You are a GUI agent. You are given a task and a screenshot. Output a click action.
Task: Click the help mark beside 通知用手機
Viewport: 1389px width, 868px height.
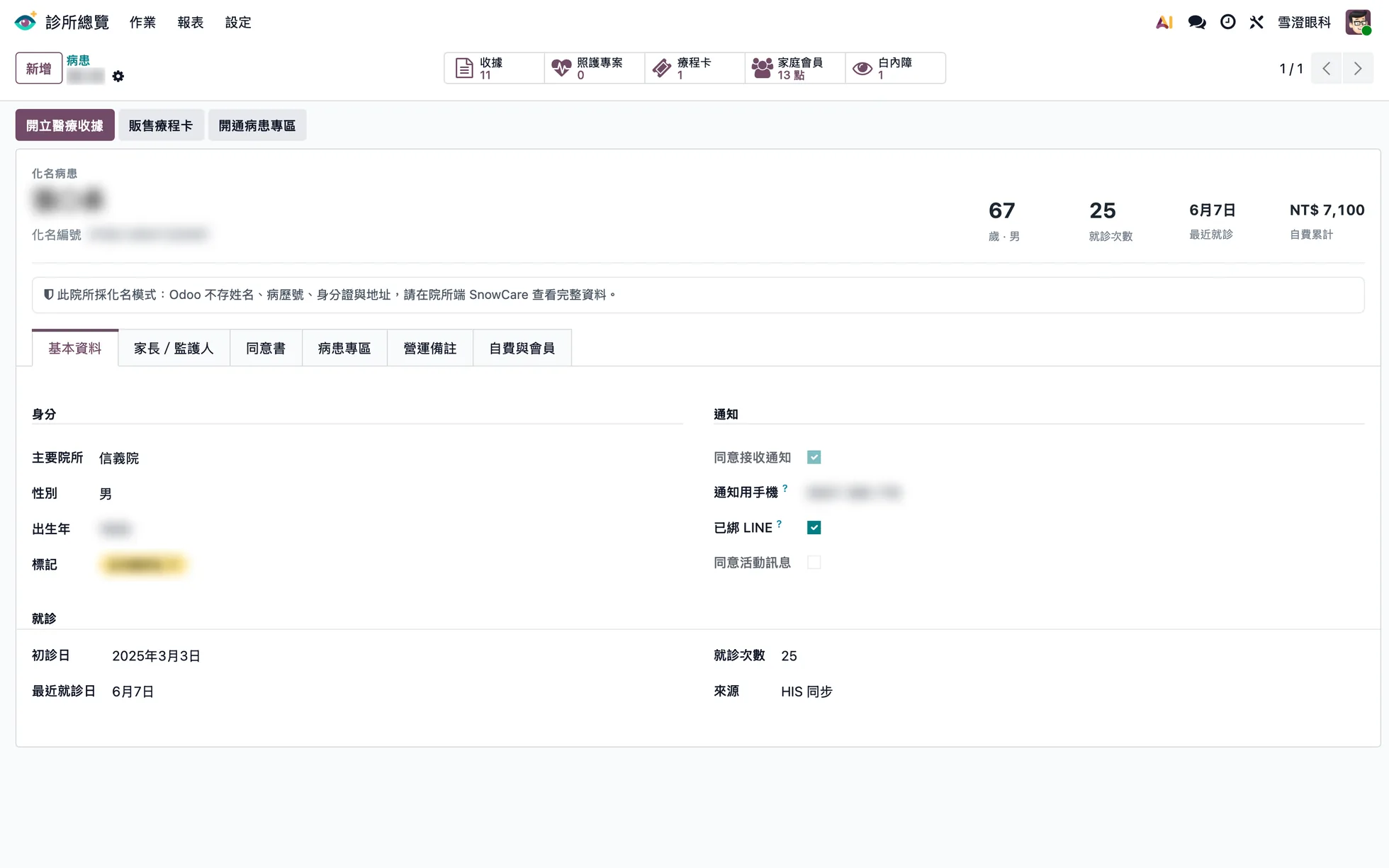coord(785,488)
